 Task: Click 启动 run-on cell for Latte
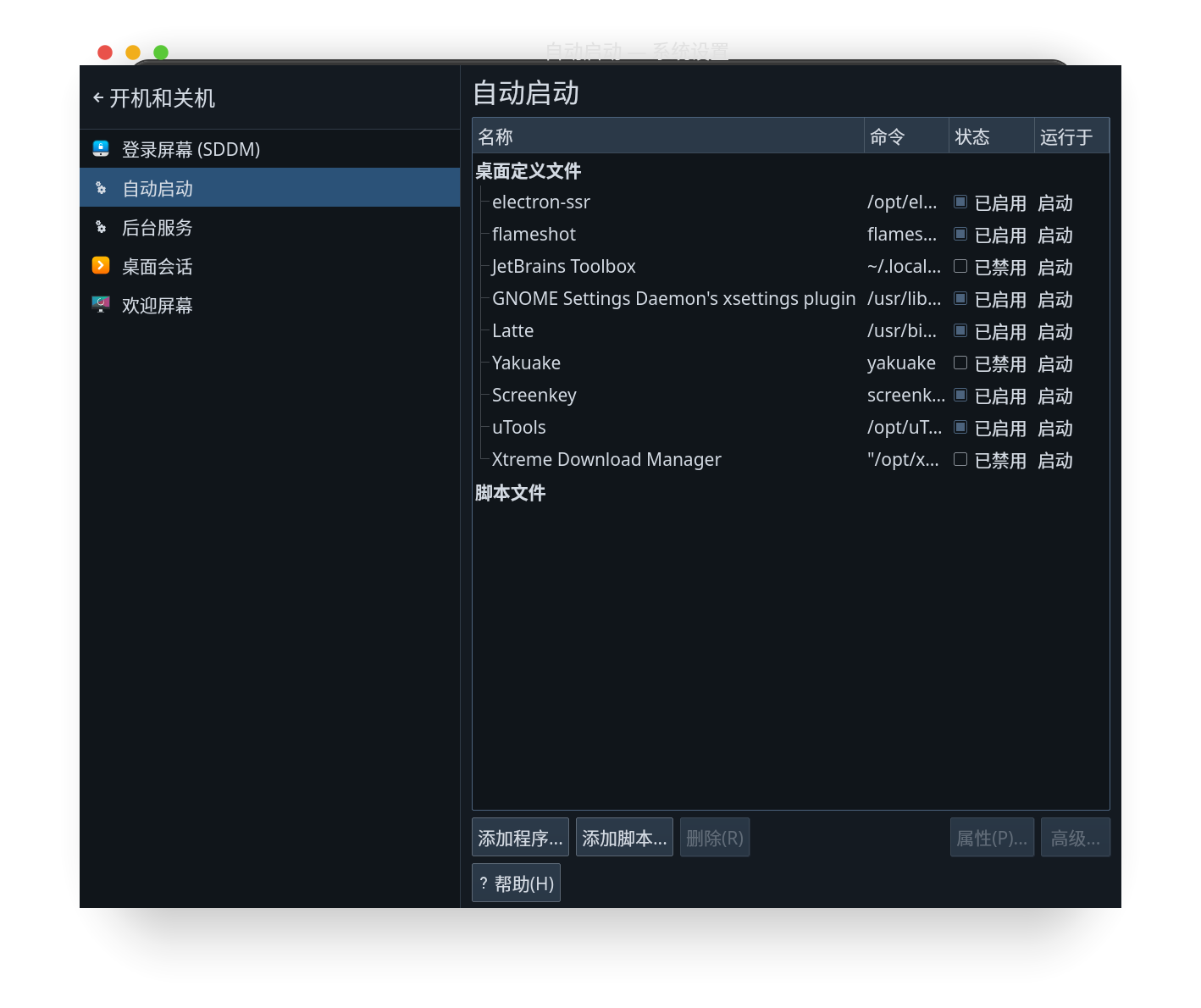(x=1055, y=332)
